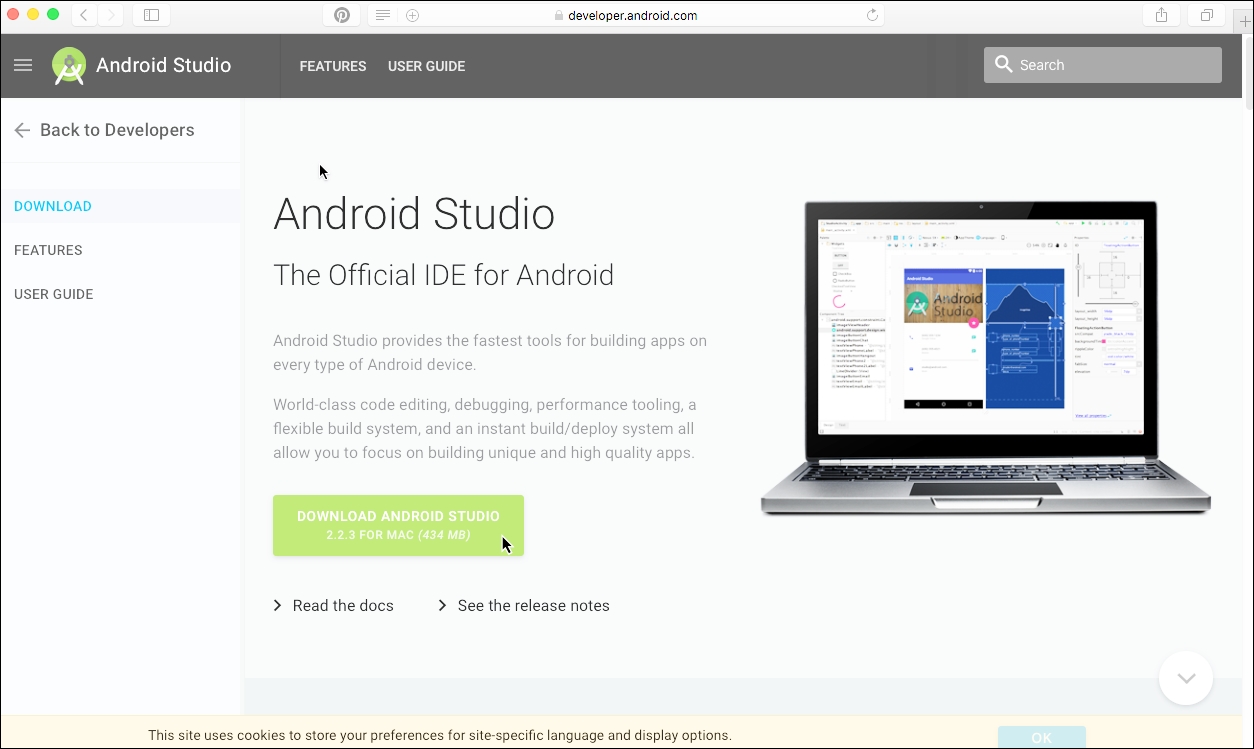Open FEATURES in the top header bar
This screenshot has width=1254, height=749.
pos(333,66)
